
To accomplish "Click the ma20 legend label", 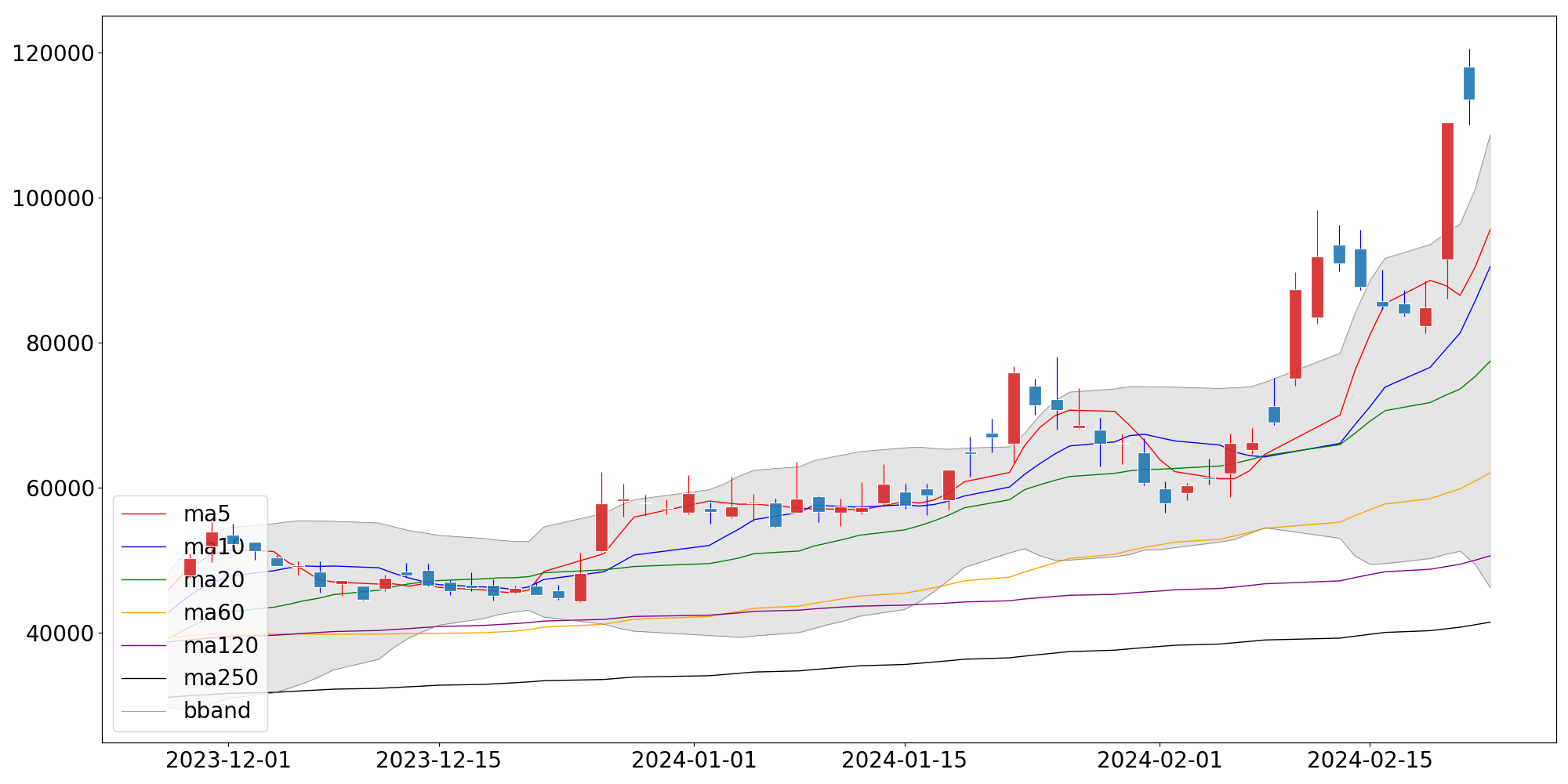I will pyautogui.click(x=214, y=580).
